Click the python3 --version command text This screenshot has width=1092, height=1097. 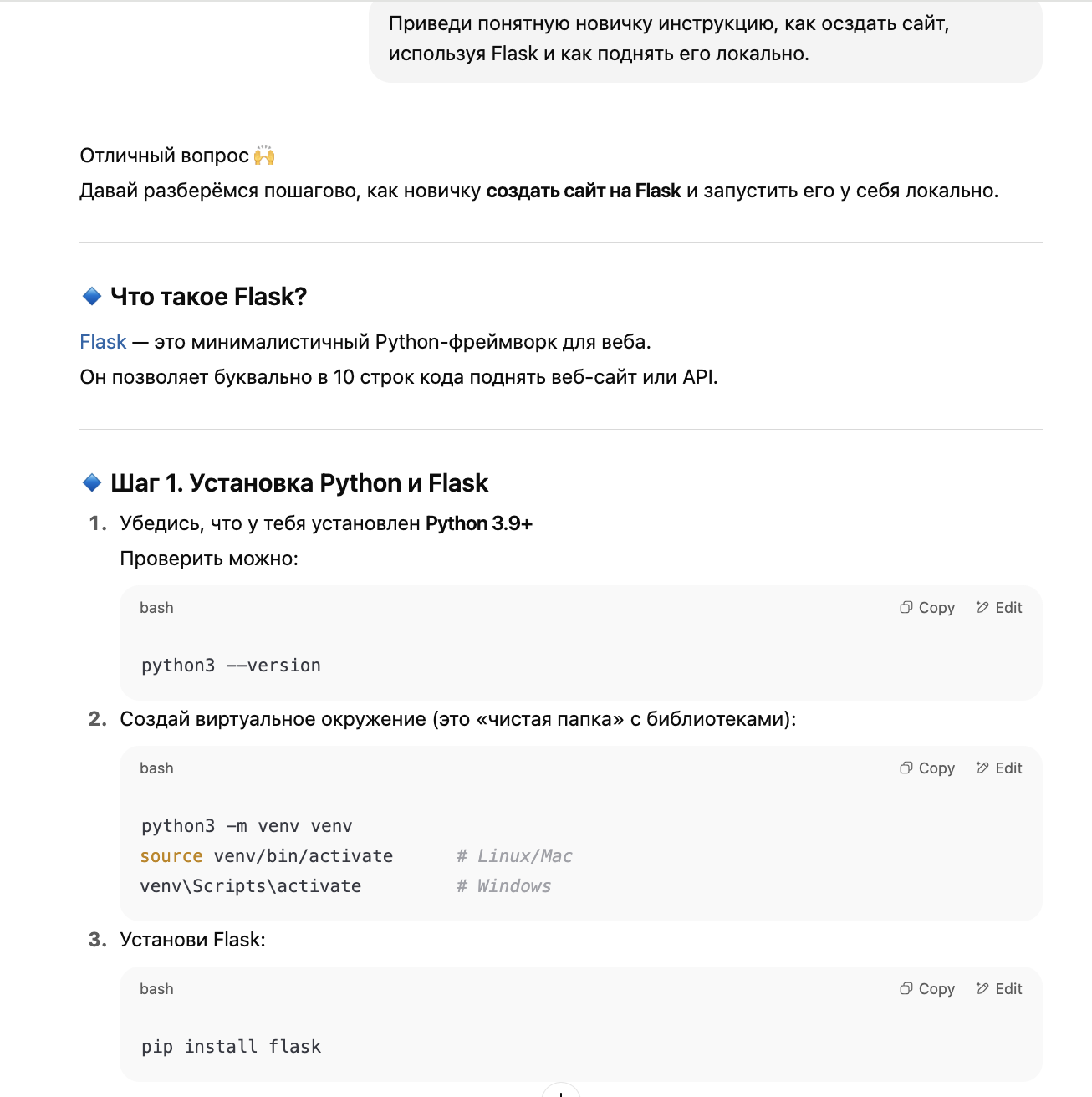pos(231,666)
